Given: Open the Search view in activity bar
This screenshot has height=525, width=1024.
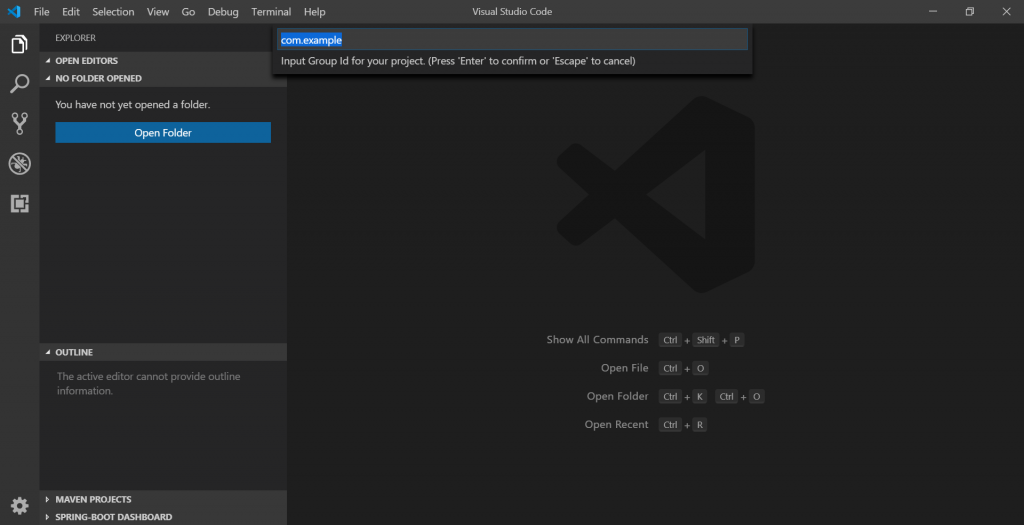Looking at the screenshot, I should [x=20, y=84].
